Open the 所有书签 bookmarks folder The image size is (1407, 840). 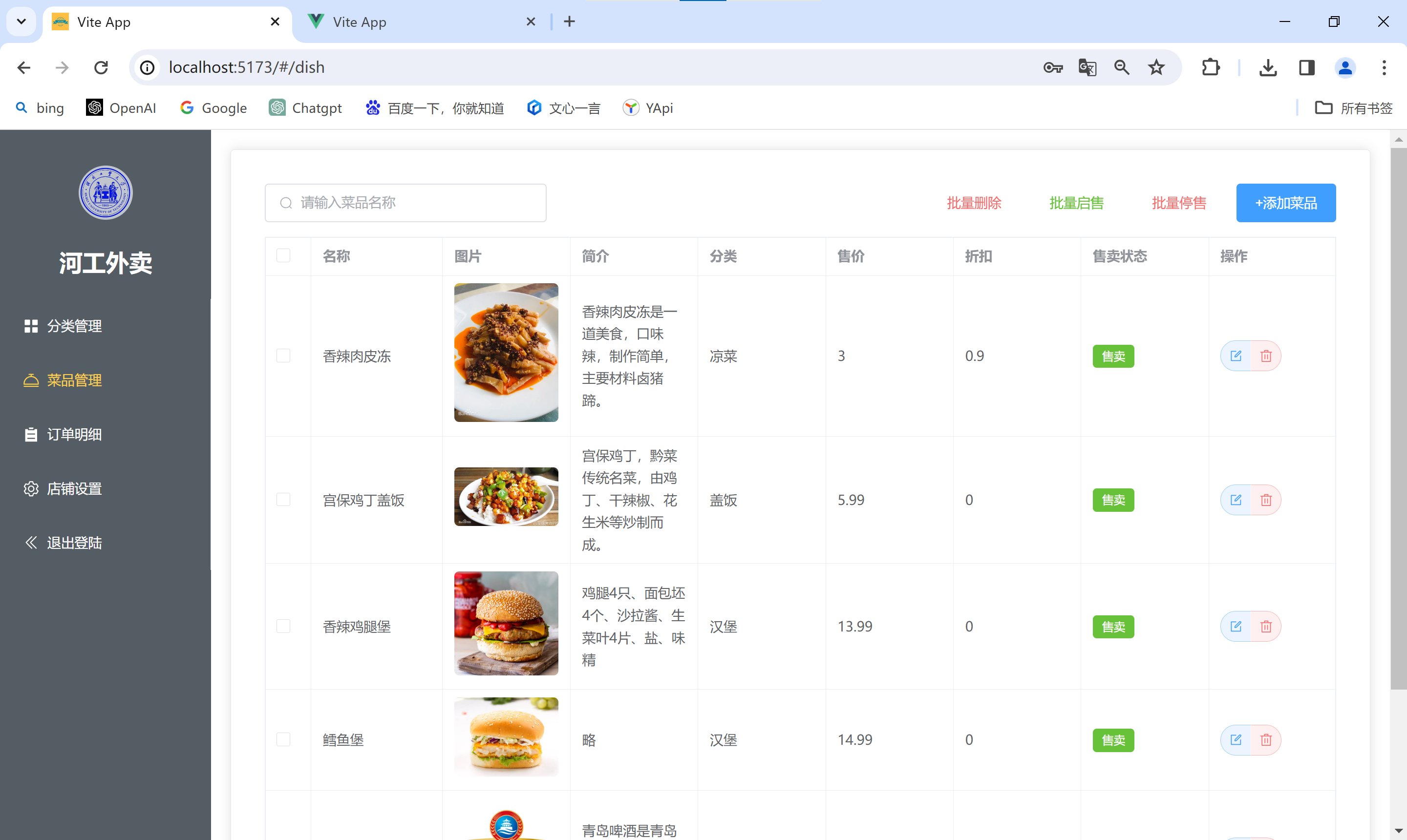pyautogui.click(x=1353, y=107)
